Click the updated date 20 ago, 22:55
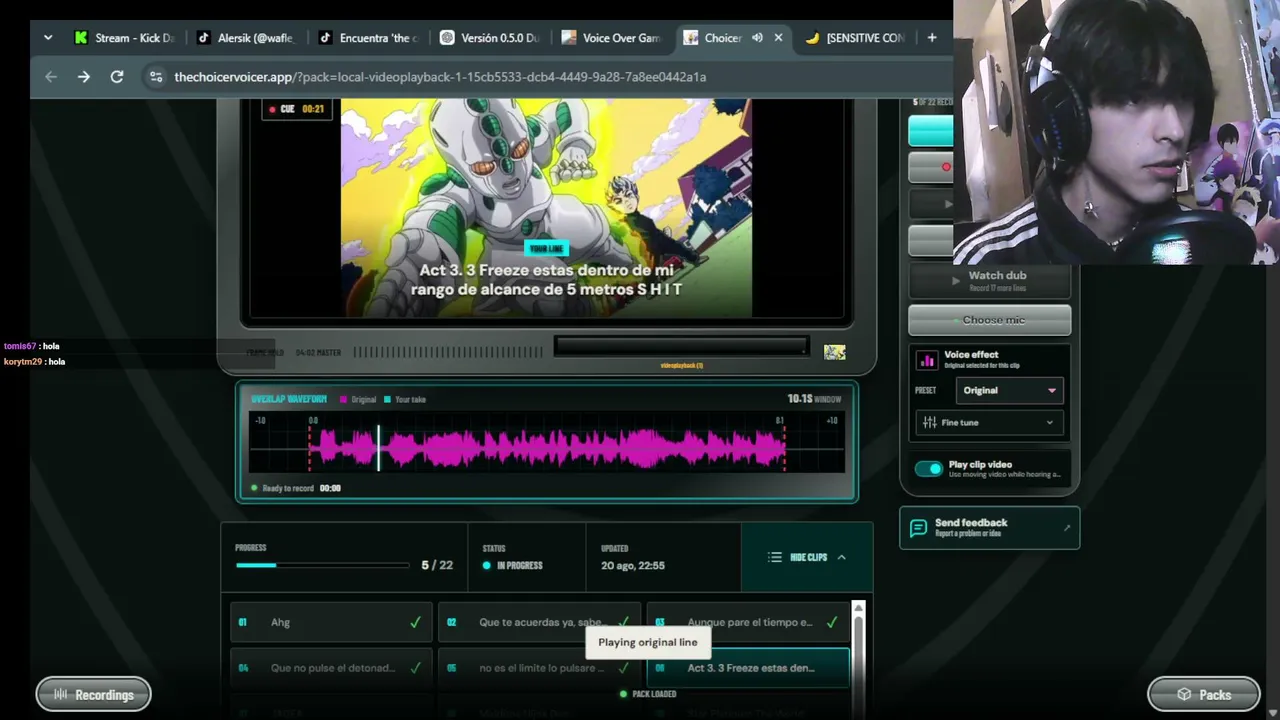This screenshot has height=720, width=1280. tap(633, 565)
